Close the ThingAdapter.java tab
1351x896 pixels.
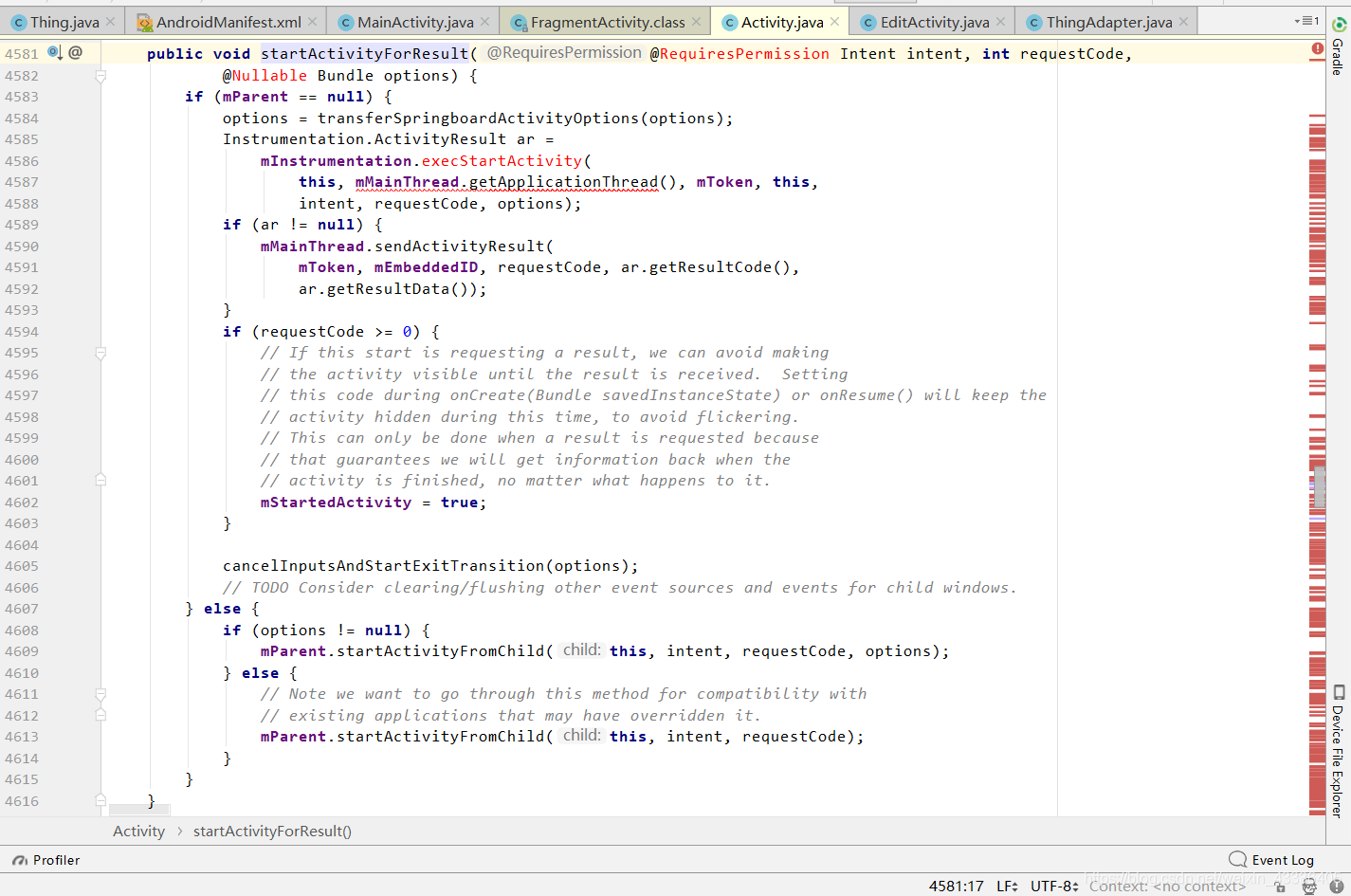coord(1183,22)
